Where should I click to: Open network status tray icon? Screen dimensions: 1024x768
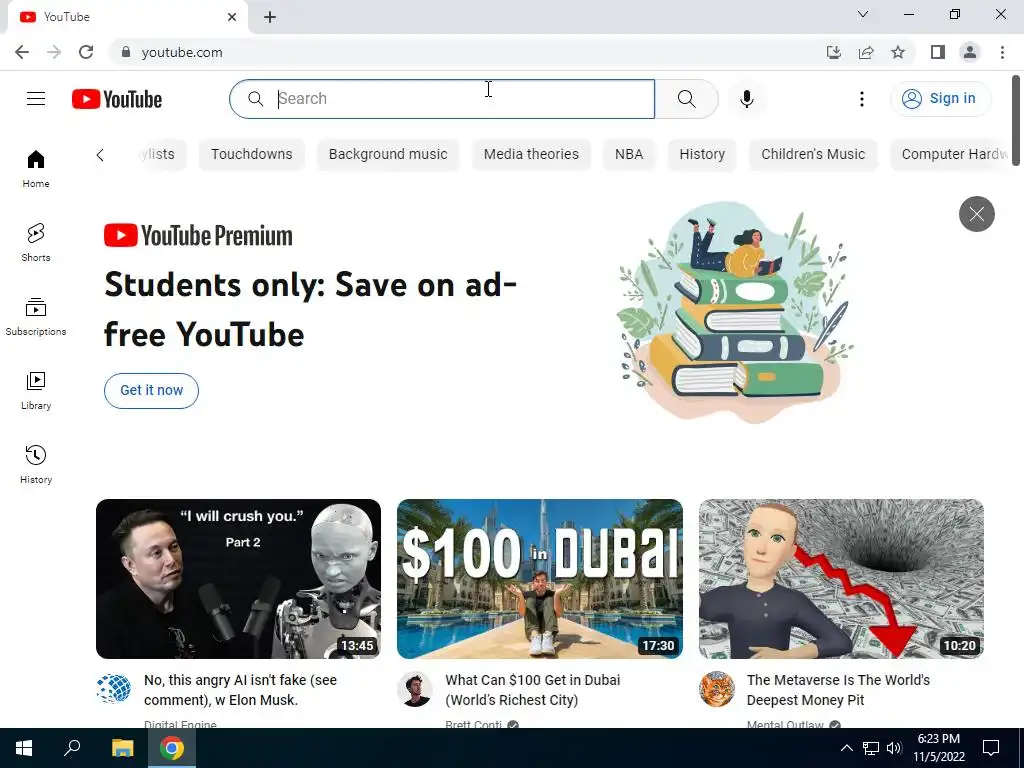point(871,748)
